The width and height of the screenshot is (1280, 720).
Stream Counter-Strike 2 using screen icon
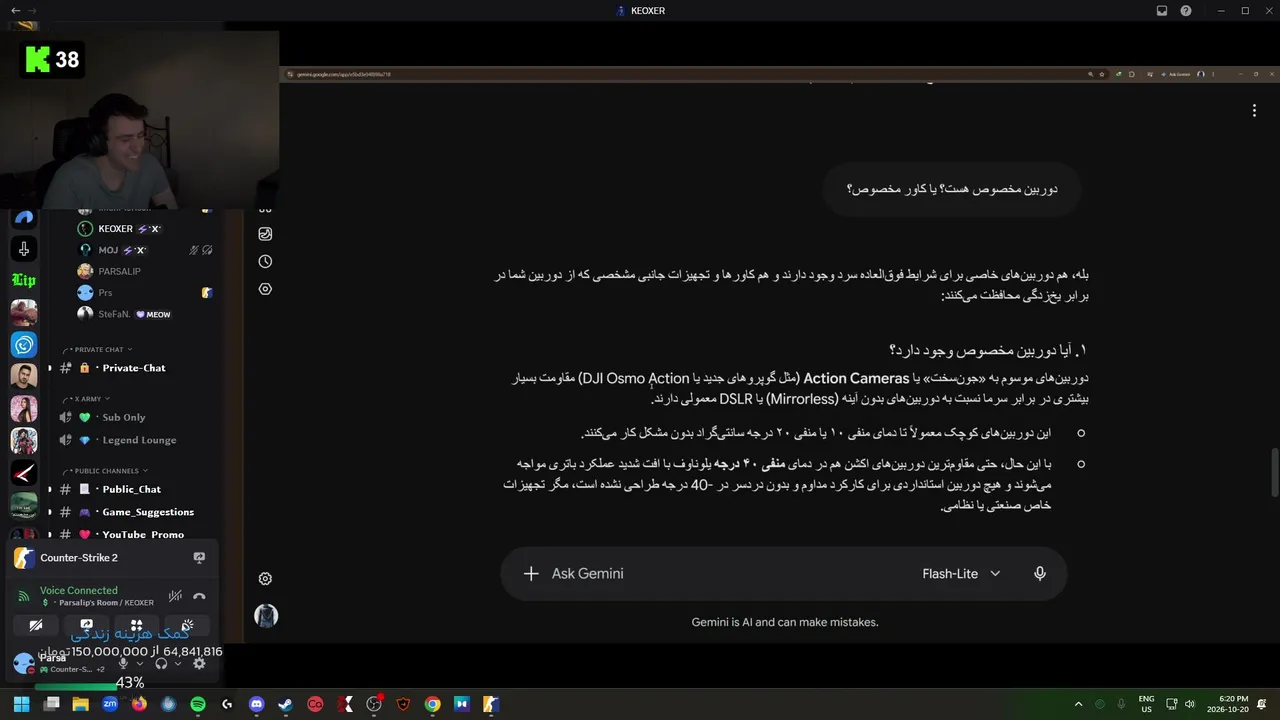pyautogui.click(x=199, y=558)
